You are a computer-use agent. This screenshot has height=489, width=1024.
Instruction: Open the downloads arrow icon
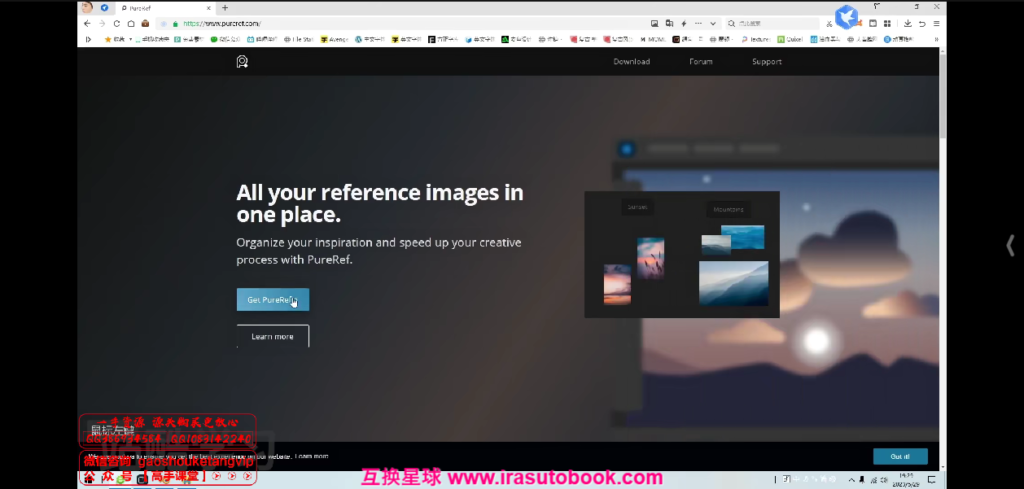coord(908,24)
